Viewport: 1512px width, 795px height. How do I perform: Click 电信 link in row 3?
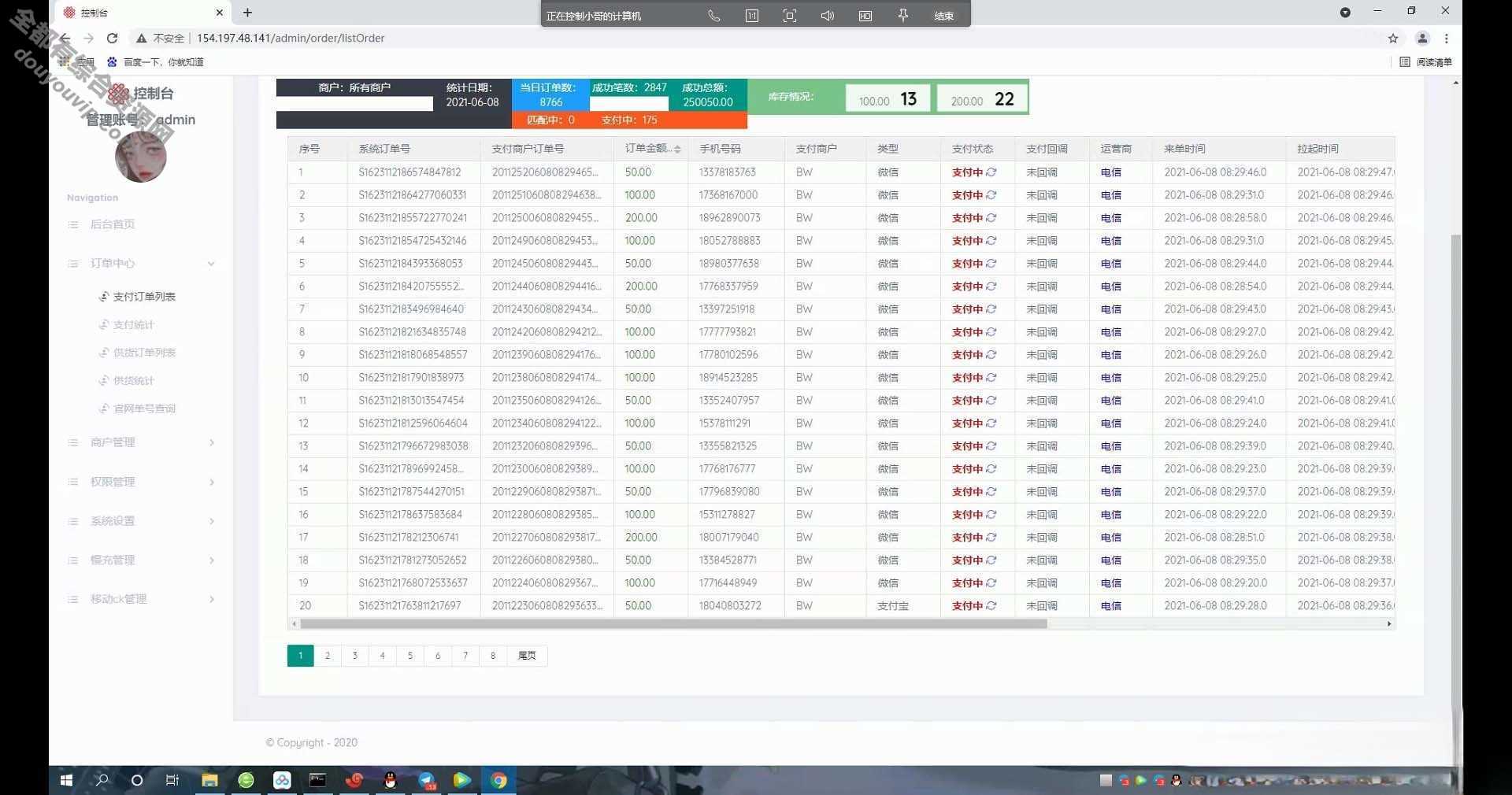(x=1111, y=218)
